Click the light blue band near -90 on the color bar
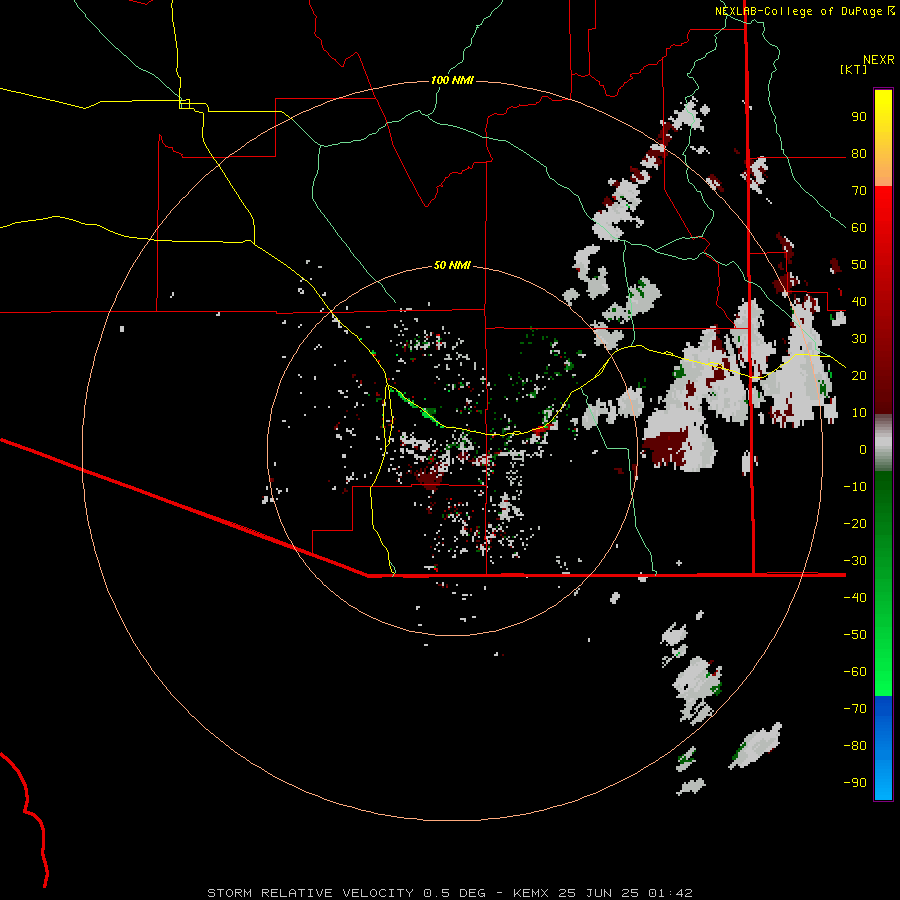The width and height of the screenshot is (900, 900). tap(883, 781)
